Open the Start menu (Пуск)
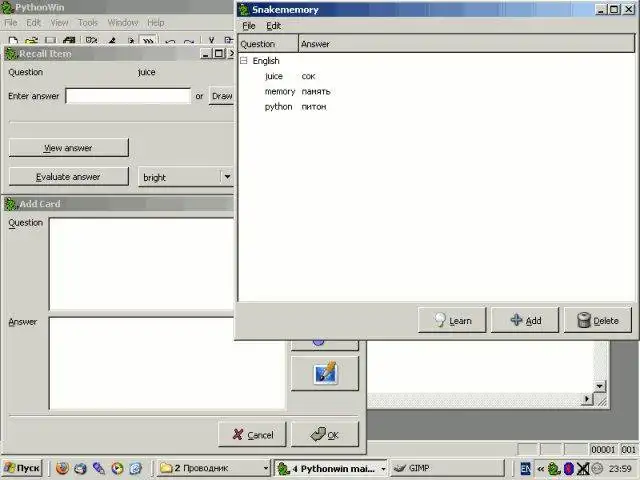Screen dimensions: 640x480 (22, 468)
